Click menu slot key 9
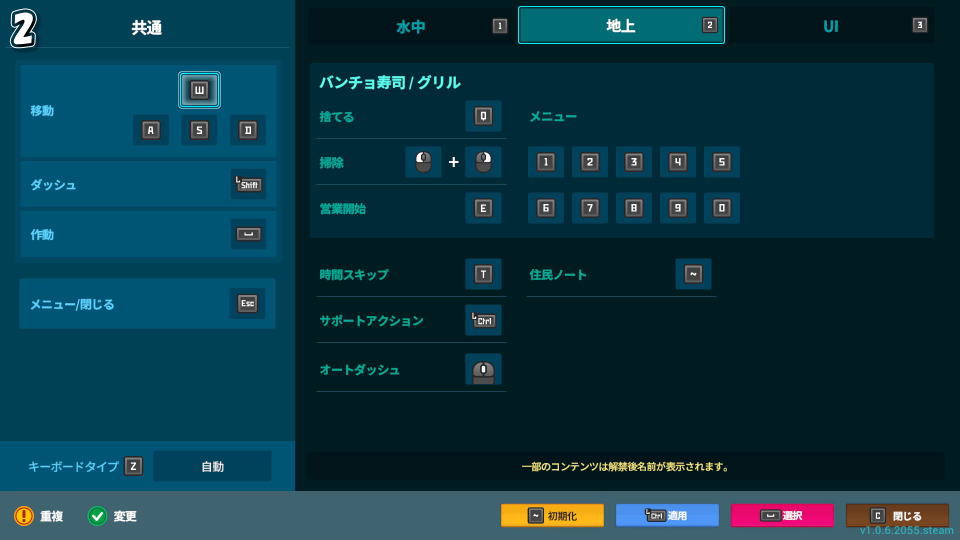The image size is (960, 540). tap(677, 208)
